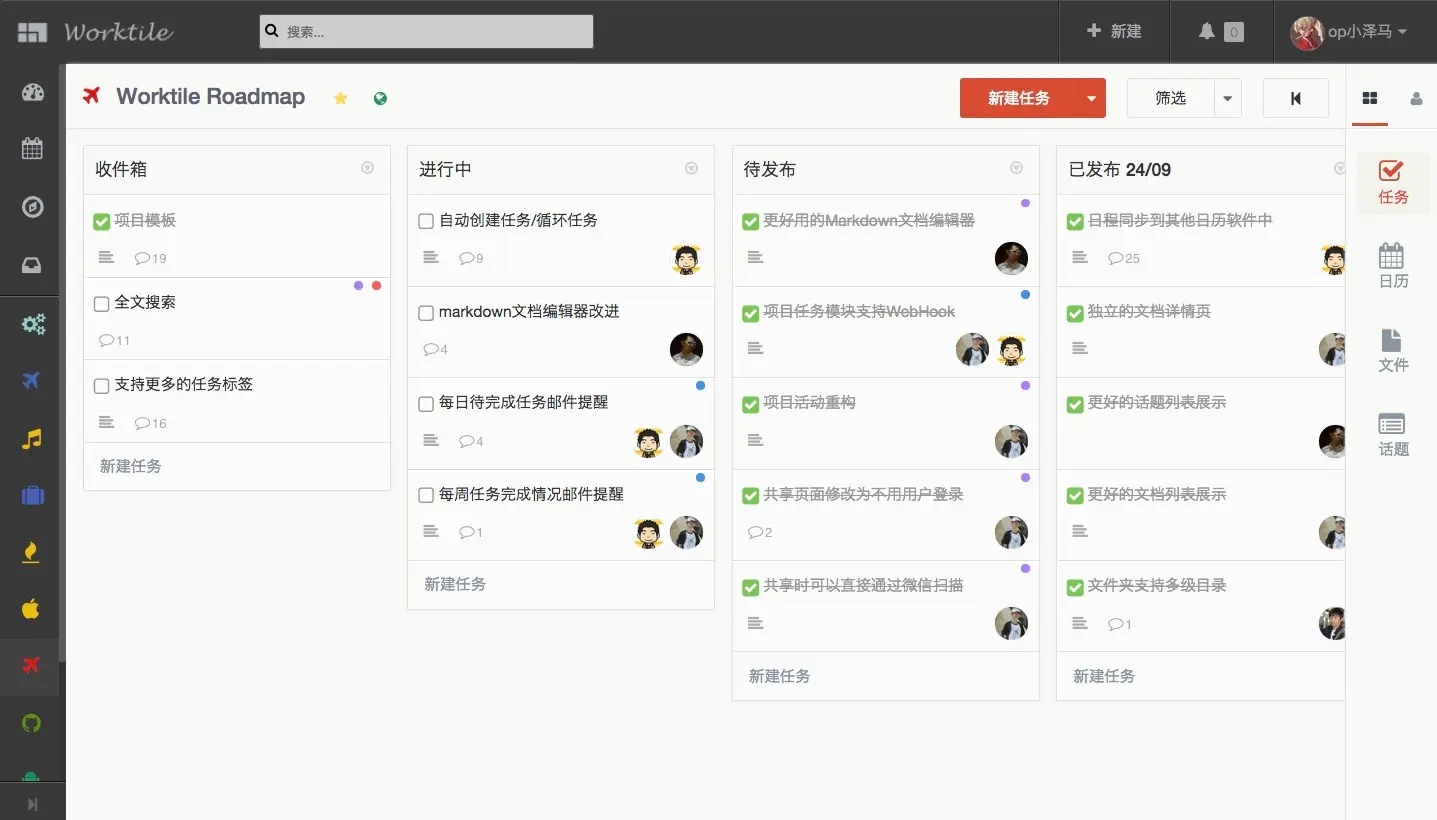Open the task titled 独立的文档详情页
The image size is (1437, 820).
(x=1149, y=311)
